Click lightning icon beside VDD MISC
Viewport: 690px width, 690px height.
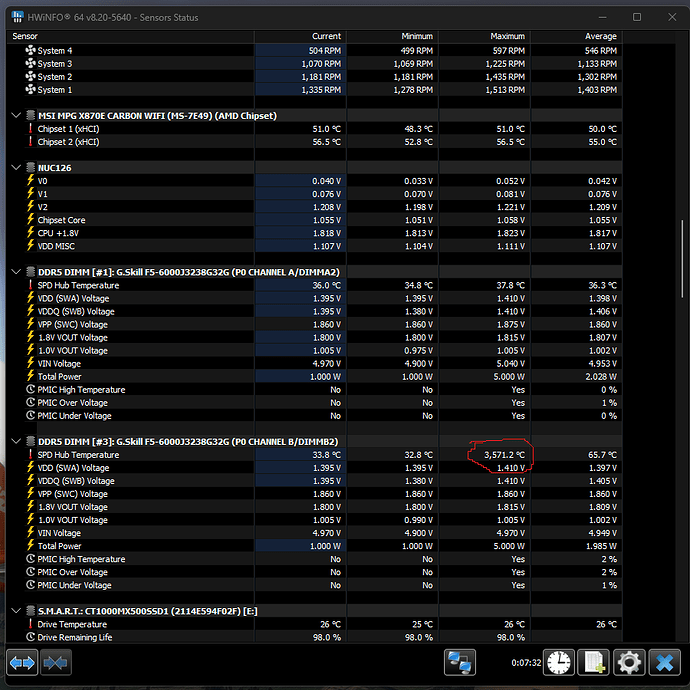(30, 246)
